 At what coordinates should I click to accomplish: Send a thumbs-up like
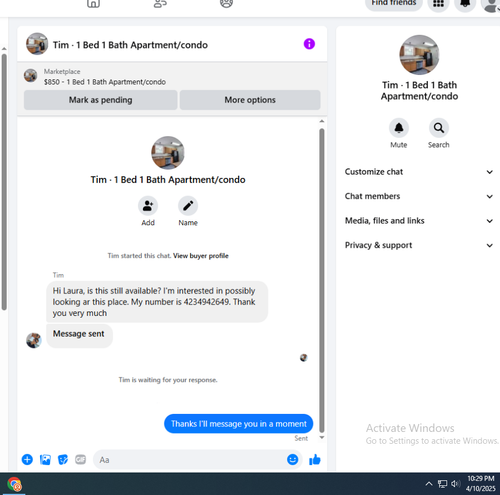(x=315, y=460)
